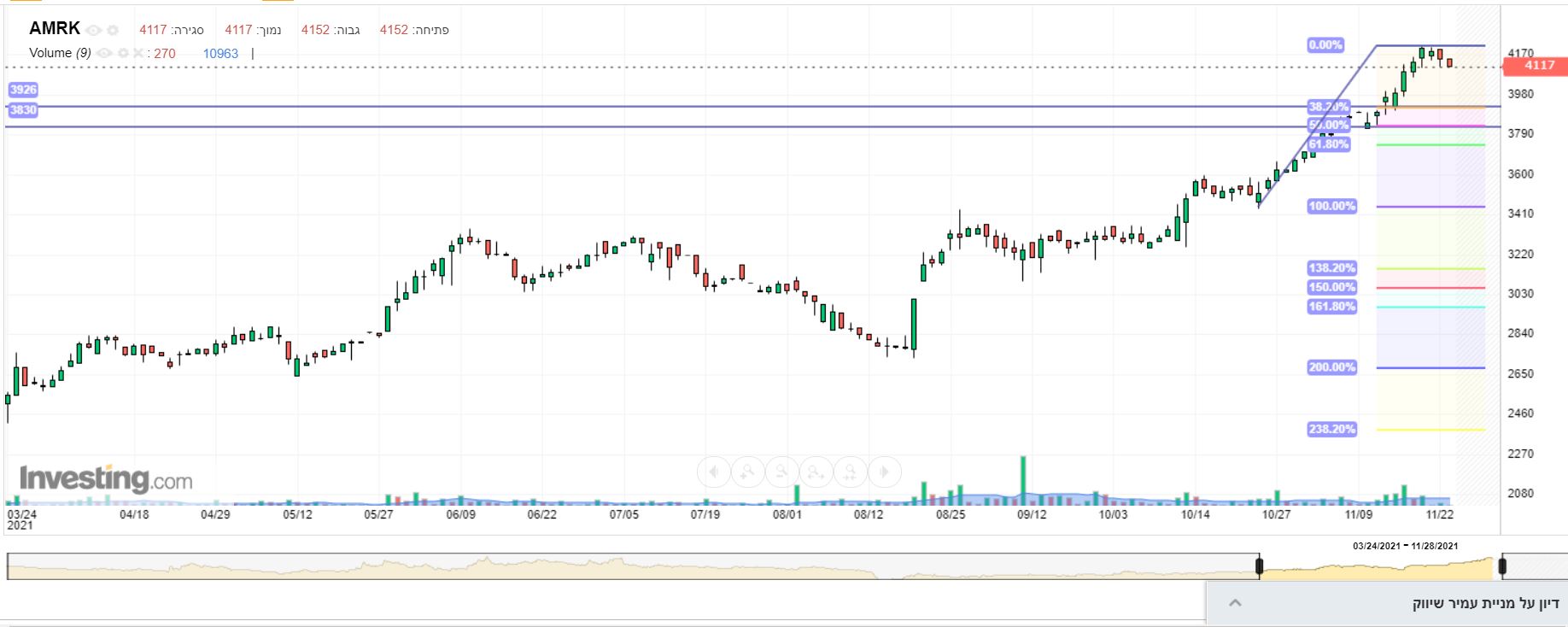The image size is (1568, 627).
Task: Click left handle of range navigator
Action: click(x=1259, y=566)
